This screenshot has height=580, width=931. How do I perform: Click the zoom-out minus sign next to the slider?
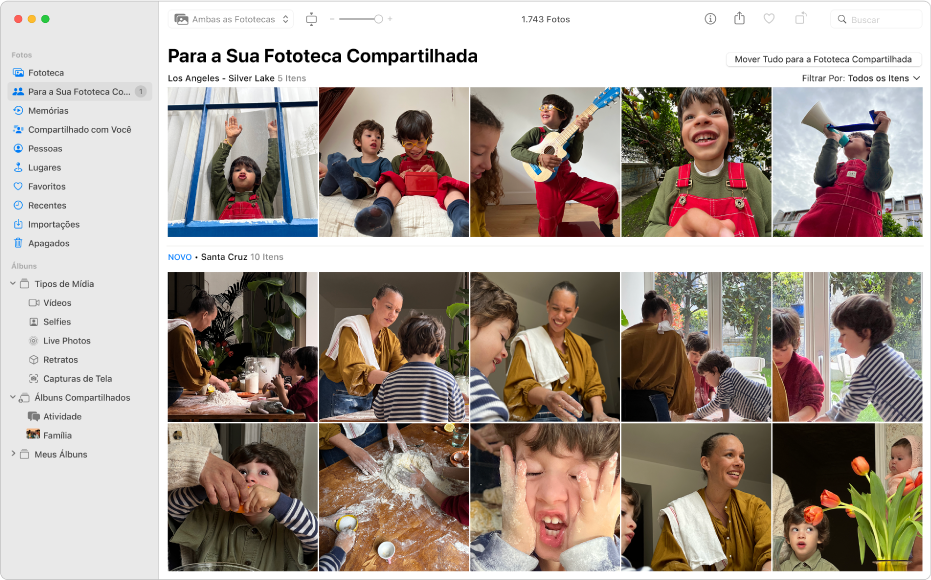click(x=332, y=19)
